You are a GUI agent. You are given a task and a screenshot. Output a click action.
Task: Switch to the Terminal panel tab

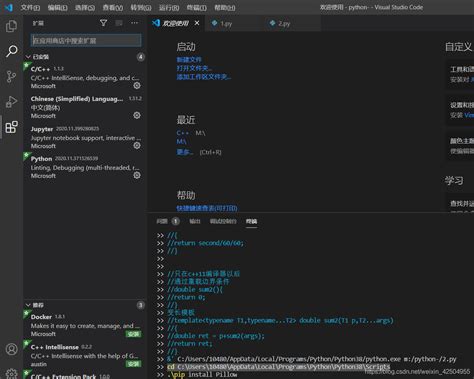[251, 221]
